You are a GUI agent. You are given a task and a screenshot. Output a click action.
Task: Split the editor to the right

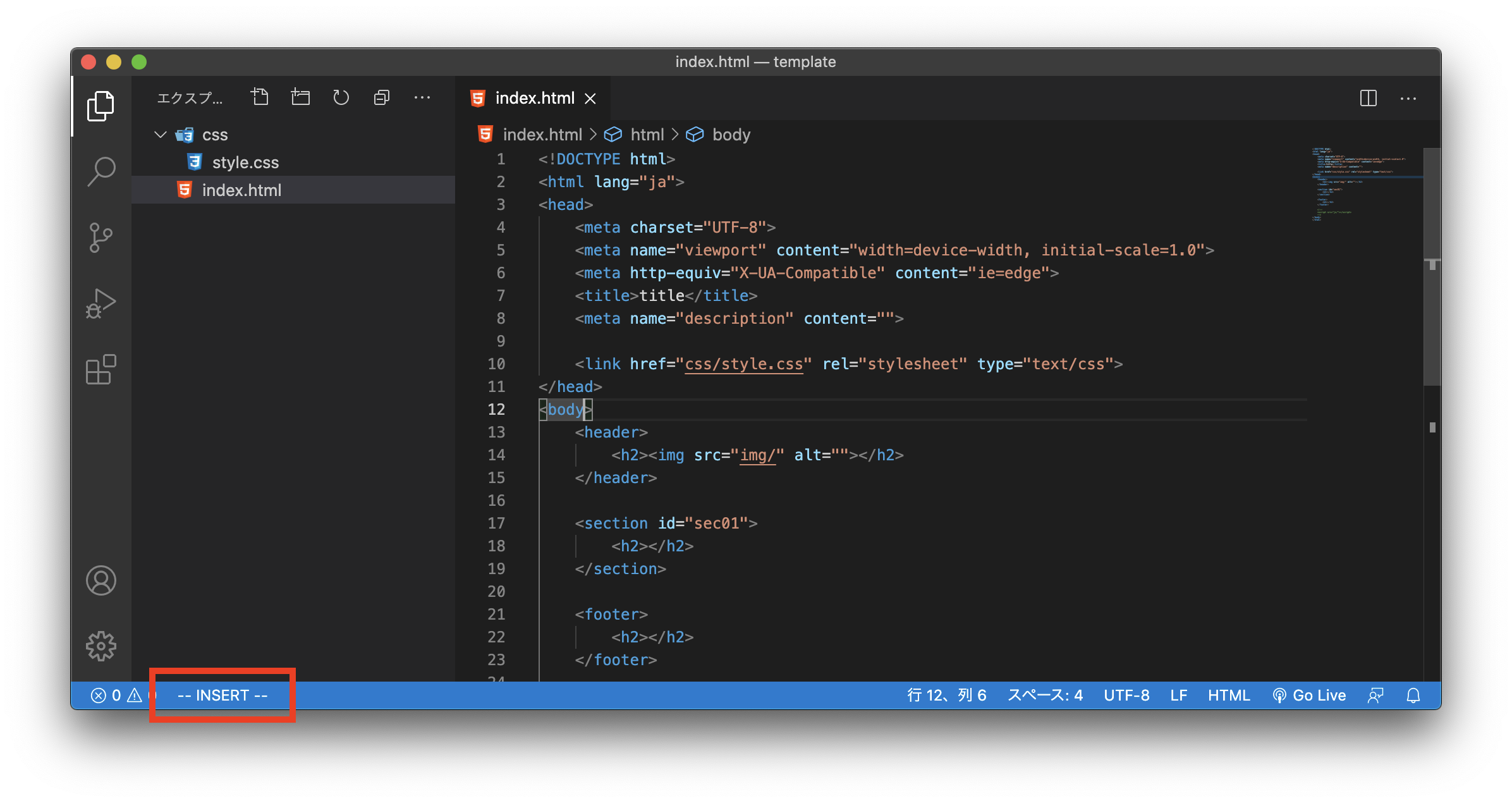coord(1368,98)
